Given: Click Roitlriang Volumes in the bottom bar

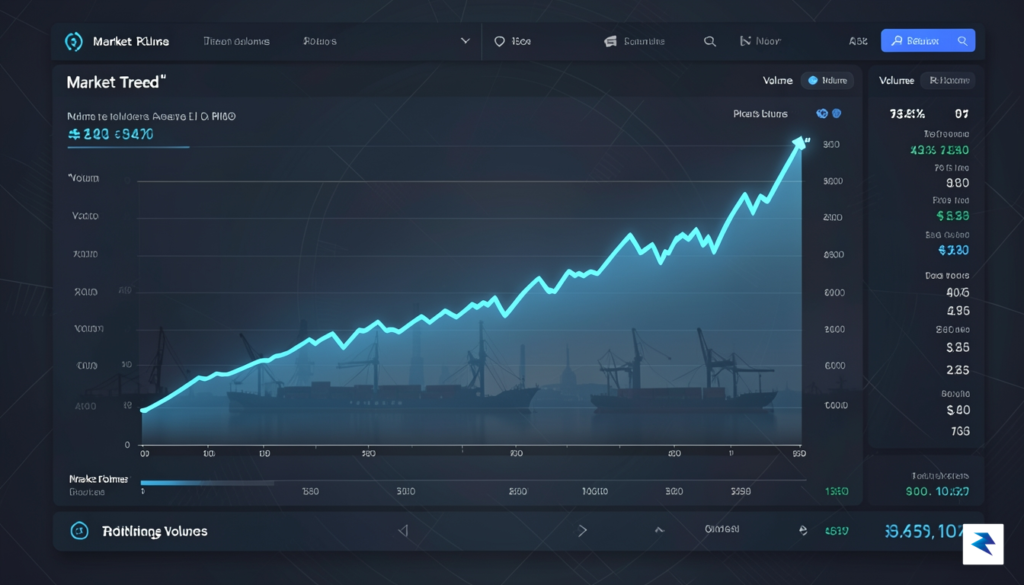Looking at the screenshot, I should tap(155, 531).
